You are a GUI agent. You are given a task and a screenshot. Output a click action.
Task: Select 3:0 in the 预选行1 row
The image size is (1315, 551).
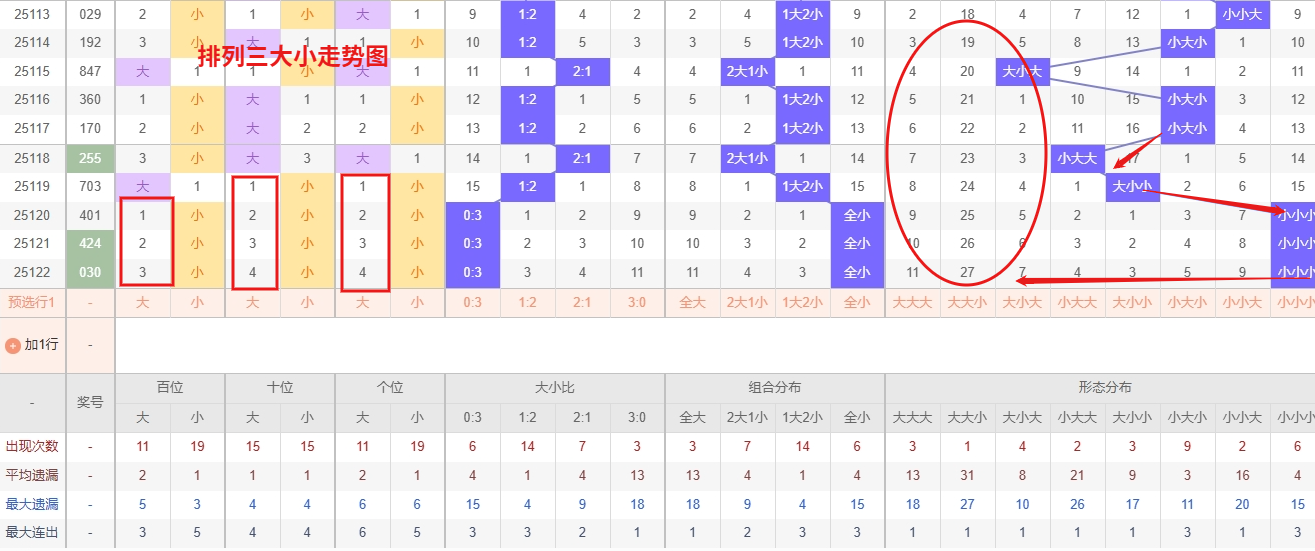pyautogui.click(x=637, y=302)
